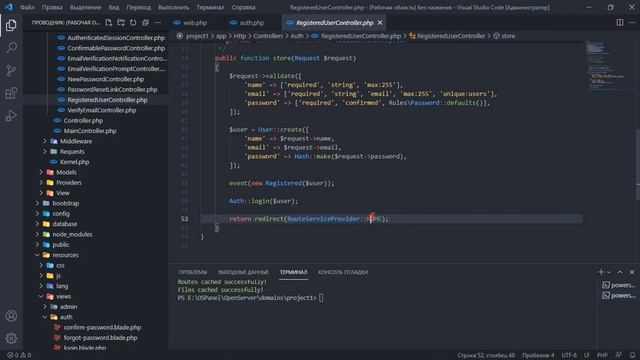Open Kernel.php file

(74, 162)
